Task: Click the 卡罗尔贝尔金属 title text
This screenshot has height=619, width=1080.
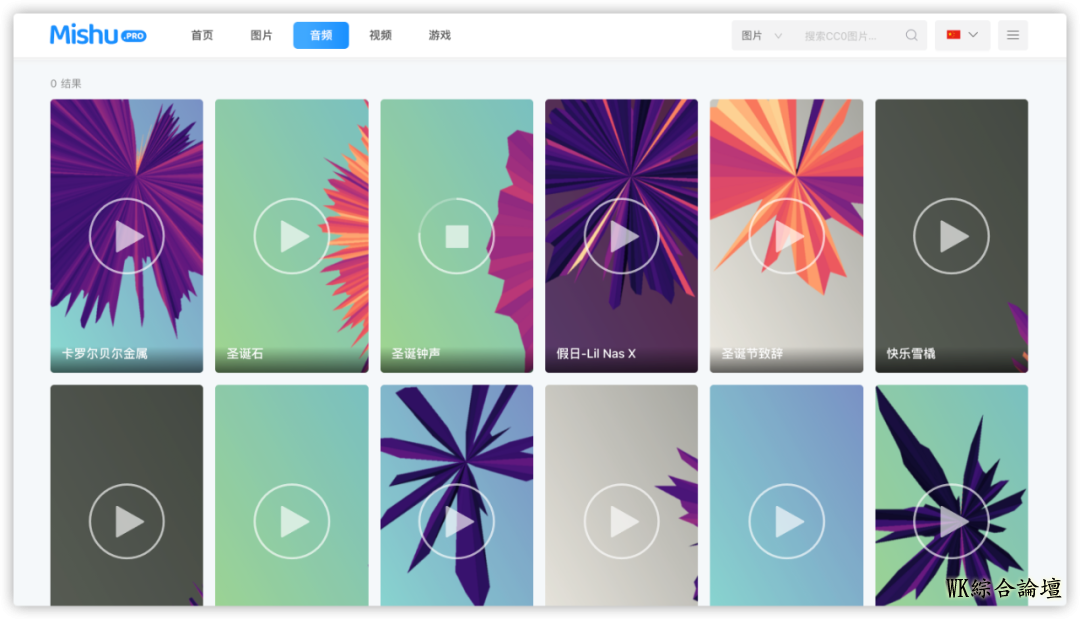Action: tap(105, 353)
